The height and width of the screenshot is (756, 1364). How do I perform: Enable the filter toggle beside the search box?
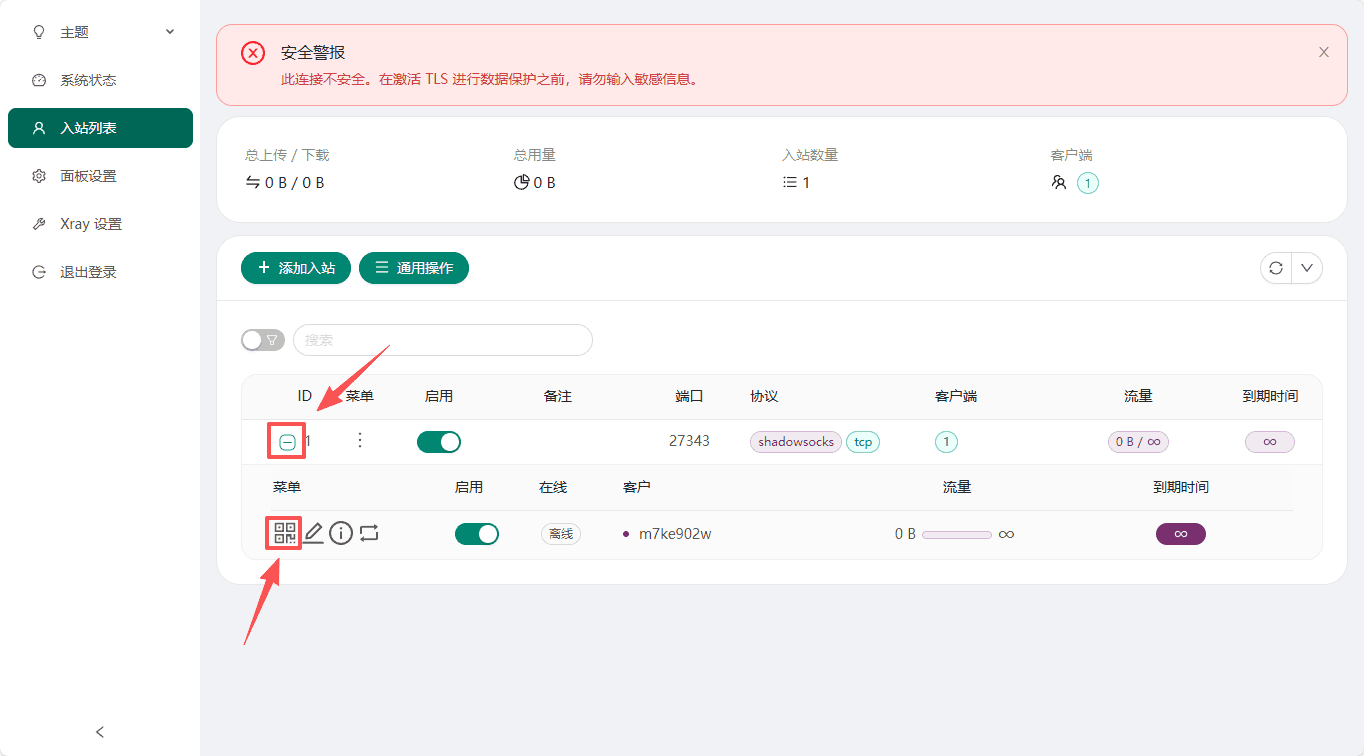(262, 340)
